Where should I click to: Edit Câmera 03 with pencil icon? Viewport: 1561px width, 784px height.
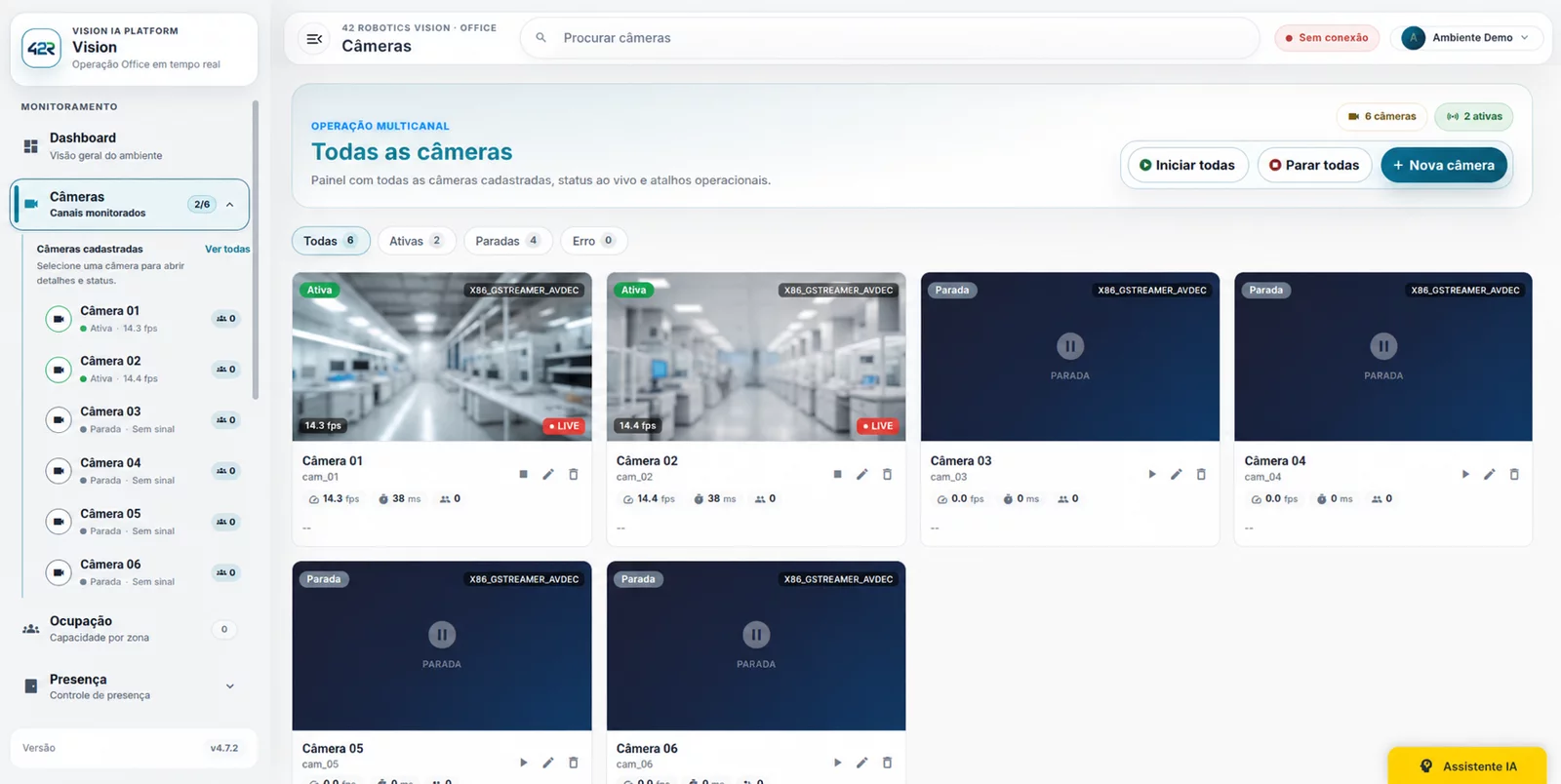[x=1176, y=474]
